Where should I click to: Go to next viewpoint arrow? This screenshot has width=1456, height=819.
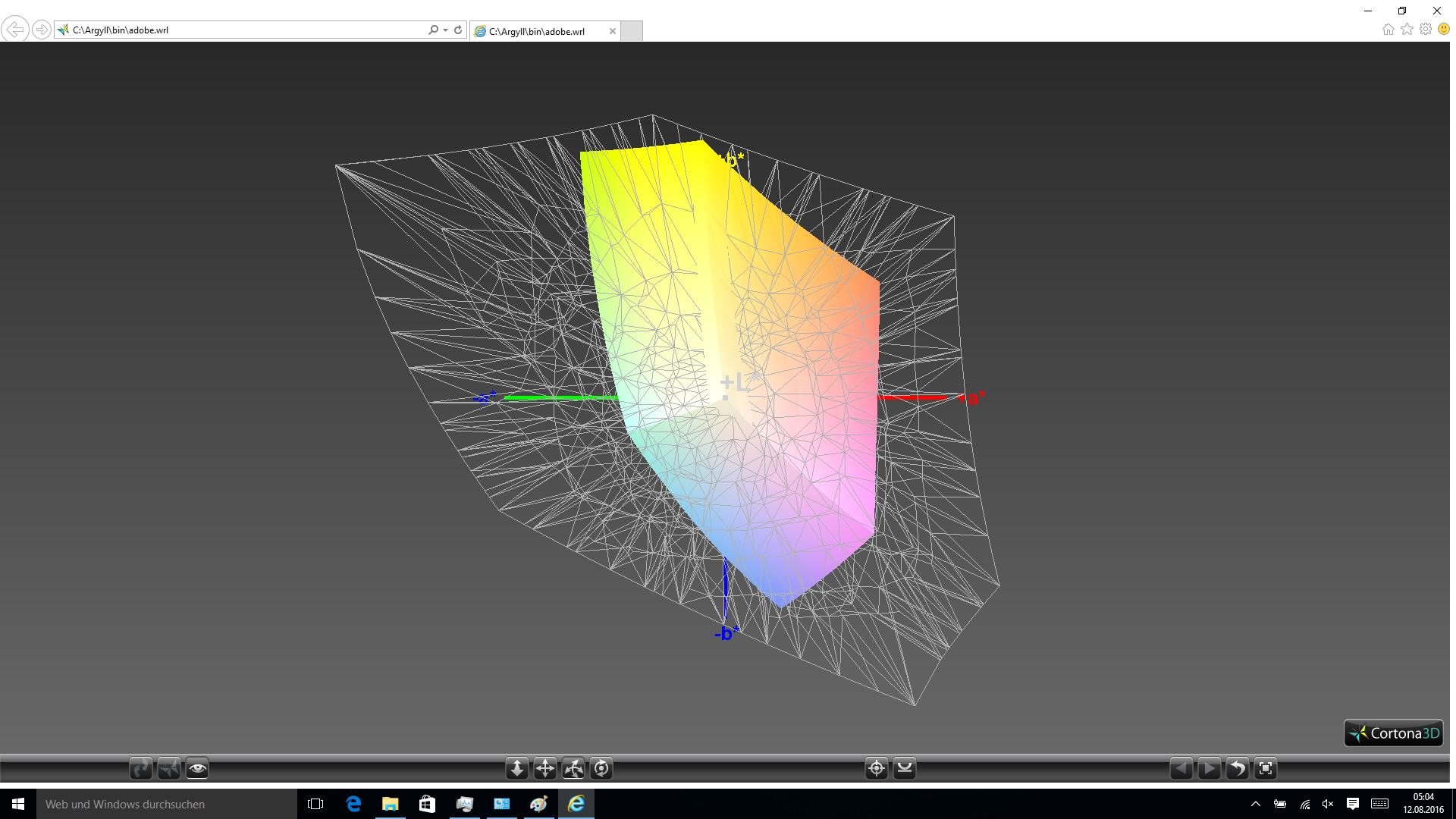tap(1209, 768)
